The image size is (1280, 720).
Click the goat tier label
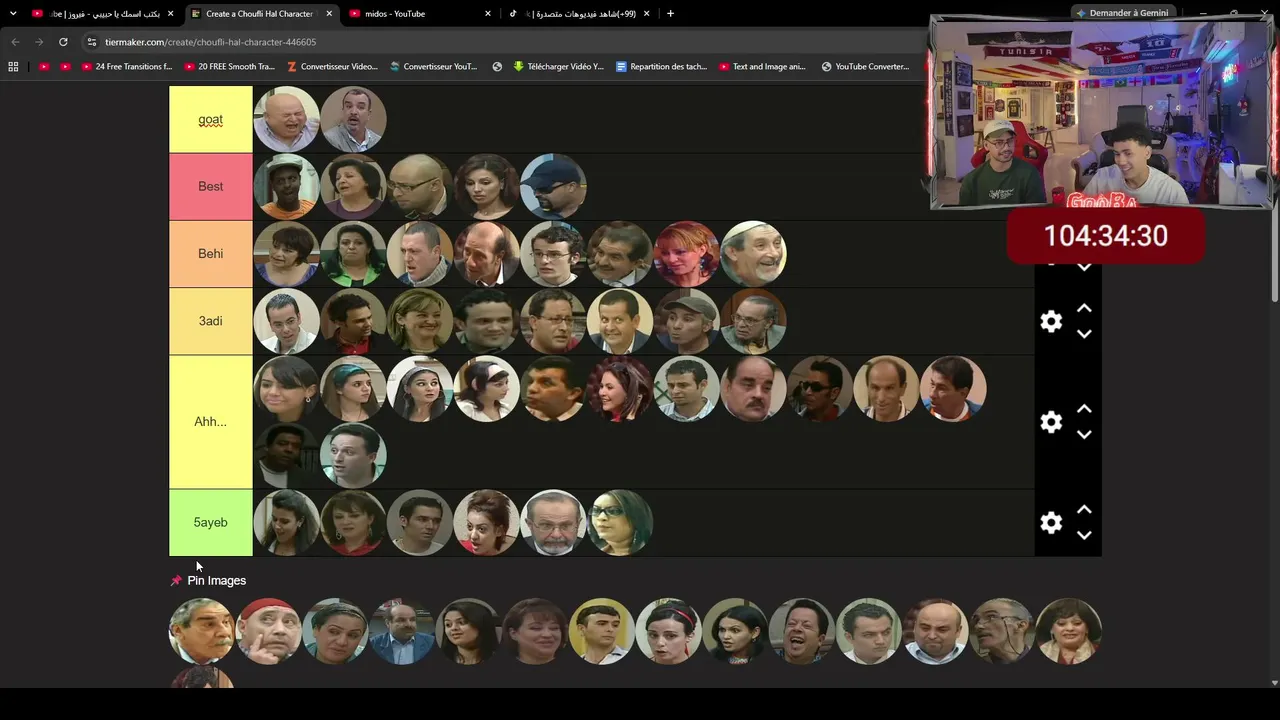(211, 119)
